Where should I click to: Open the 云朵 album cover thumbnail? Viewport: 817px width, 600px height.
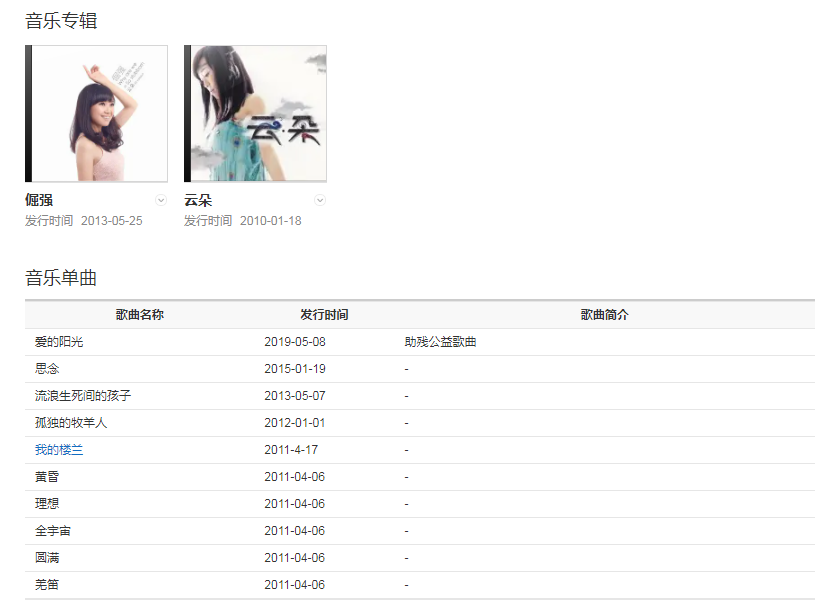click(x=255, y=113)
